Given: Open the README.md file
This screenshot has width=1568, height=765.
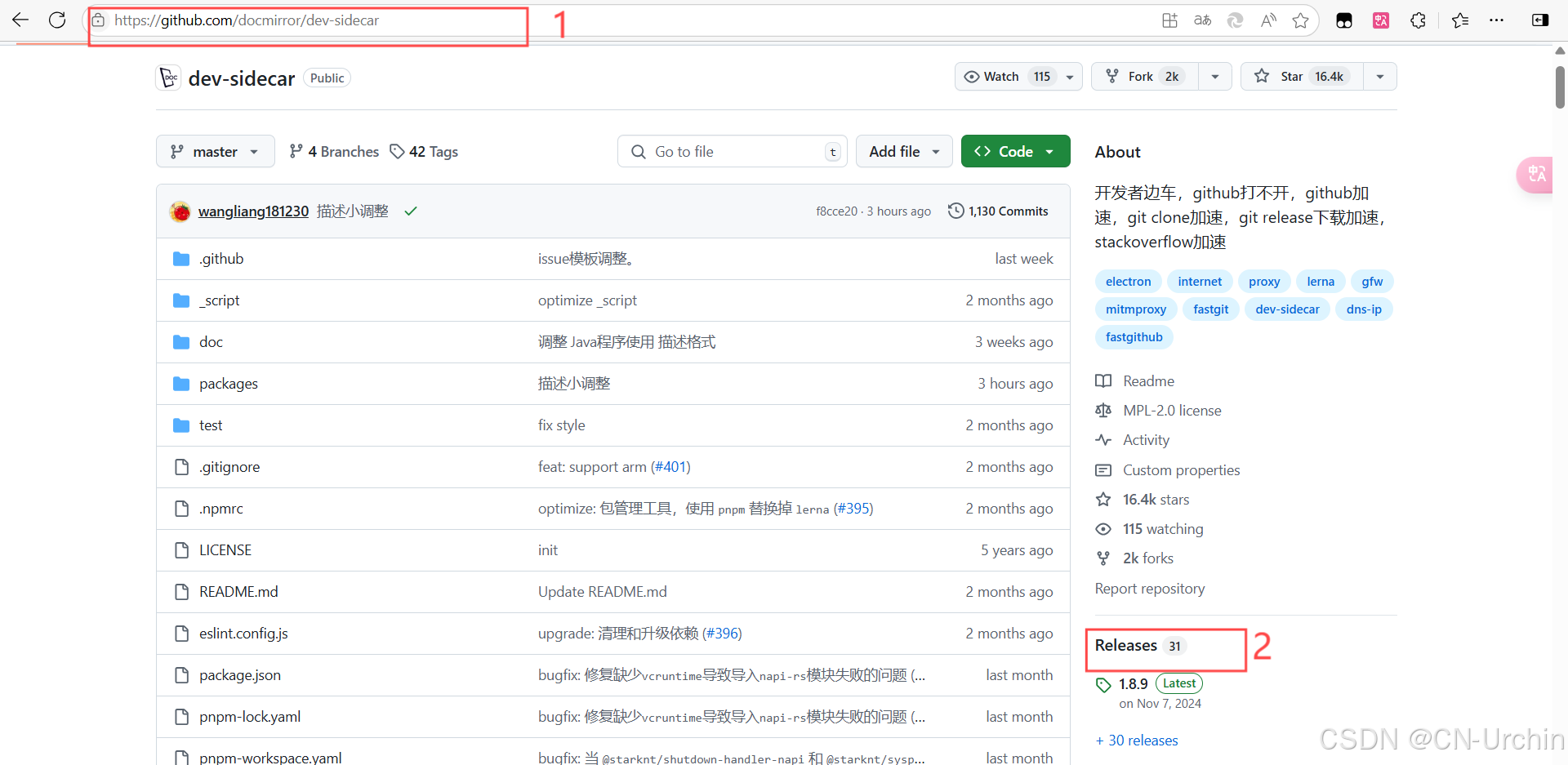Looking at the screenshot, I should pyautogui.click(x=238, y=592).
